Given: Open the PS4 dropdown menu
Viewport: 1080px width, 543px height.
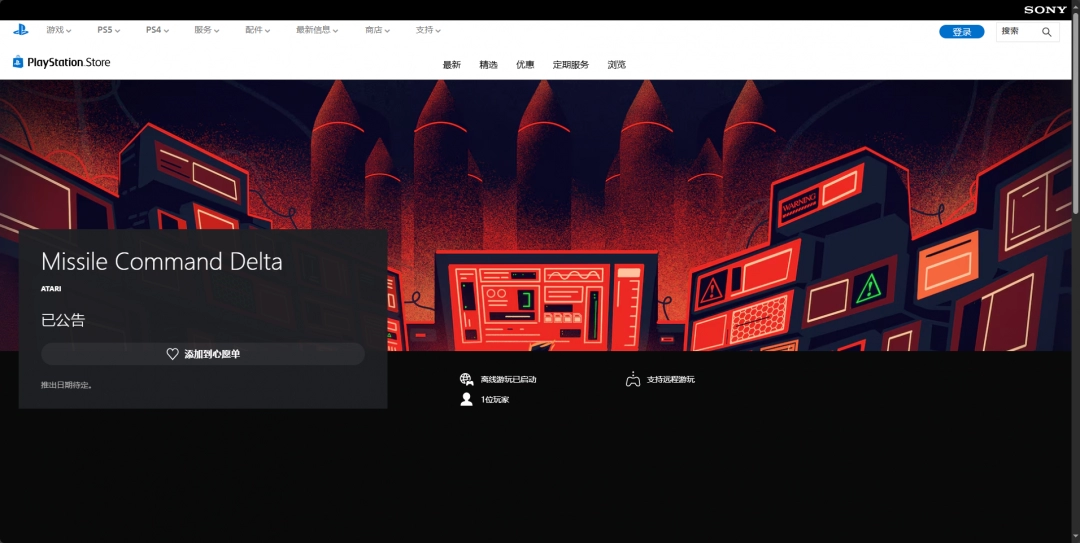Looking at the screenshot, I should (157, 30).
